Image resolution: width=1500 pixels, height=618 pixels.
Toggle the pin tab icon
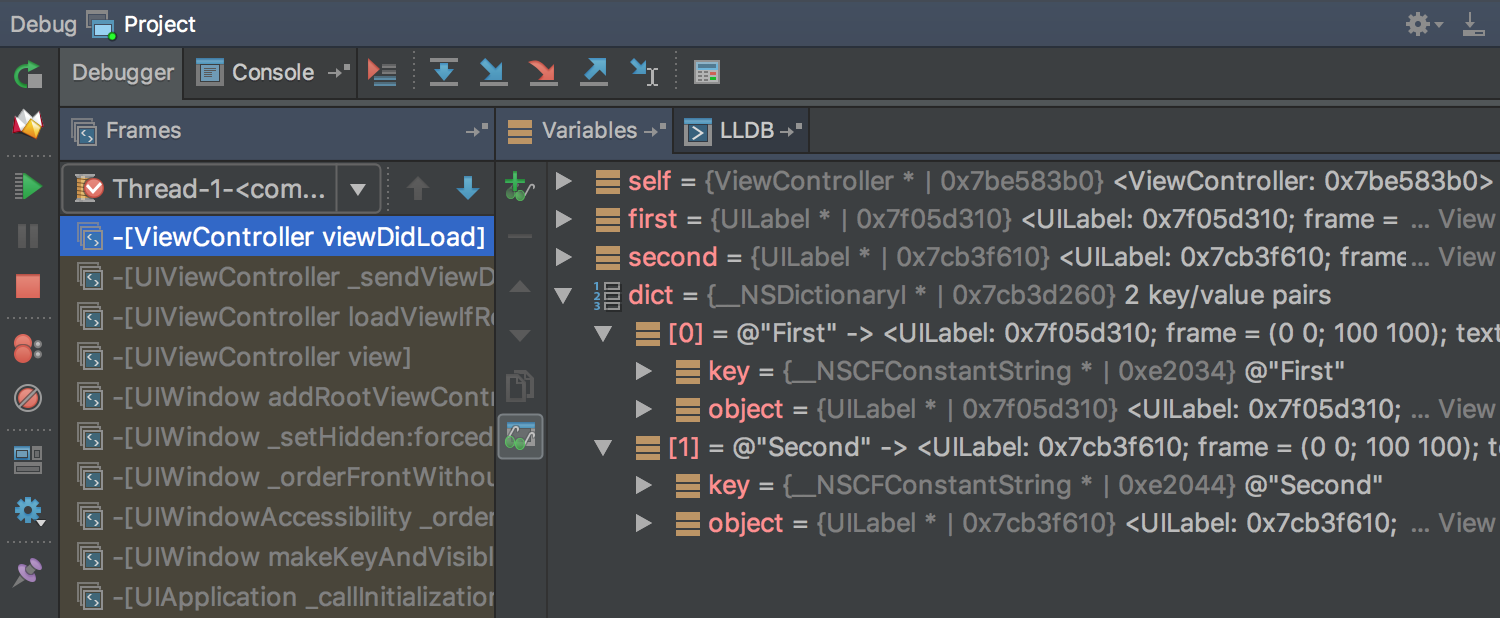28,573
